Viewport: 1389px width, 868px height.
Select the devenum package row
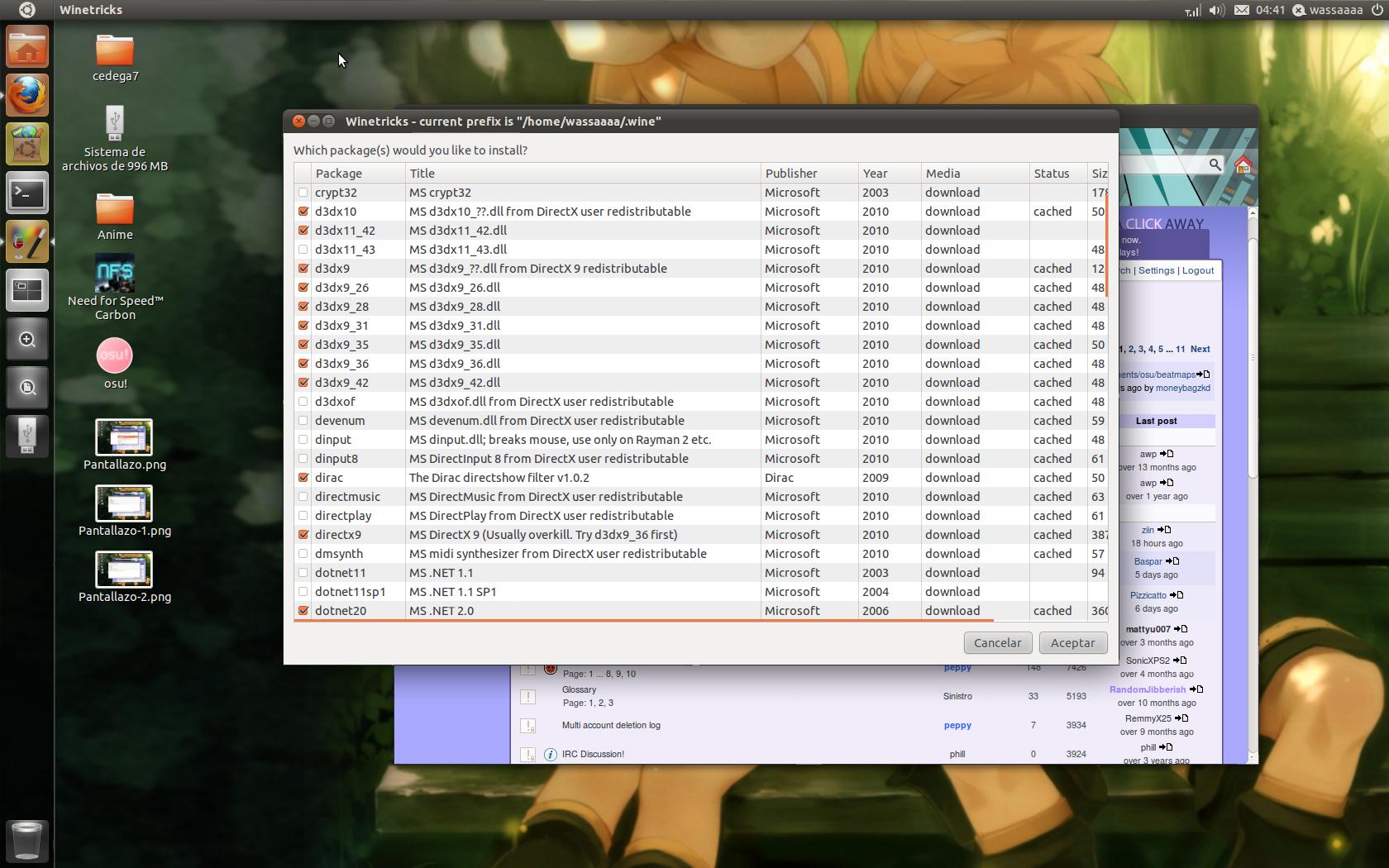(x=701, y=421)
